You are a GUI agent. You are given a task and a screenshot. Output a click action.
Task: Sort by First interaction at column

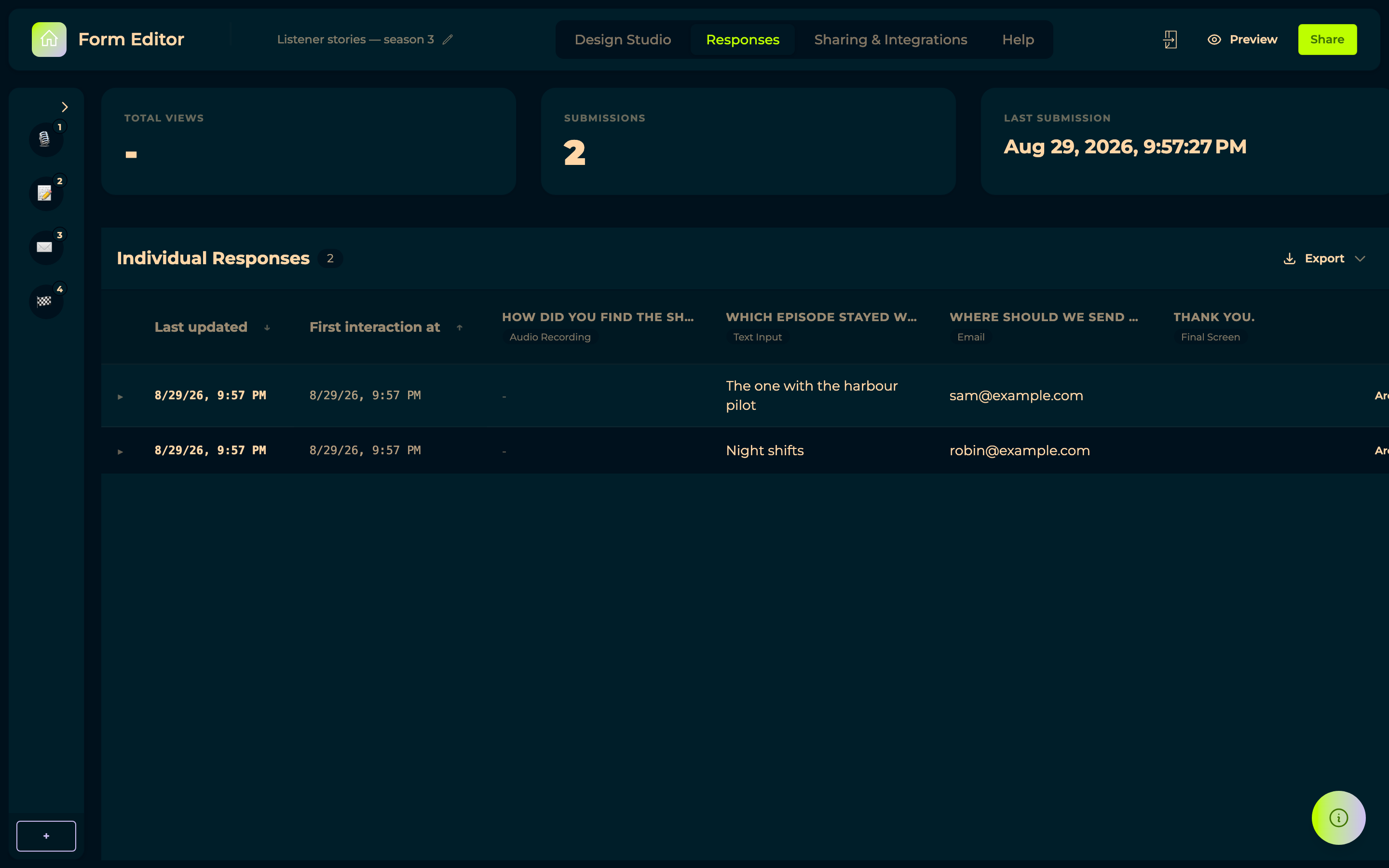pos(386,326)
